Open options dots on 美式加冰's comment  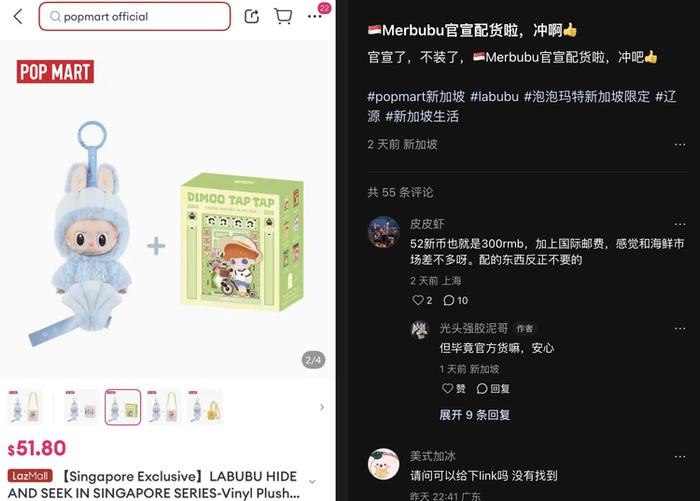[x=680, y=457]
